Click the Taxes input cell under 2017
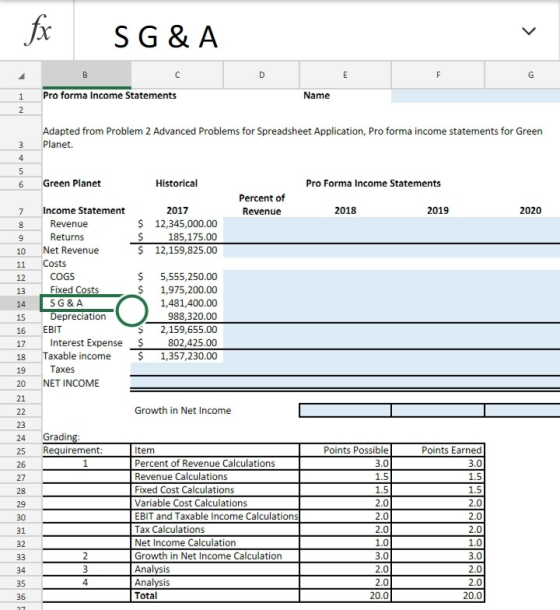The height and width of the screenshot is (610, 560). tap(177, 369)
